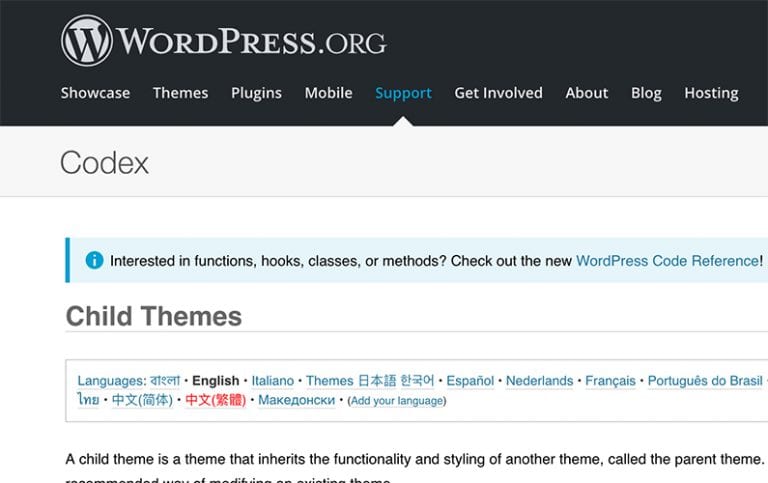
Task: Click the Add your language link
Action: click(397, 401)
